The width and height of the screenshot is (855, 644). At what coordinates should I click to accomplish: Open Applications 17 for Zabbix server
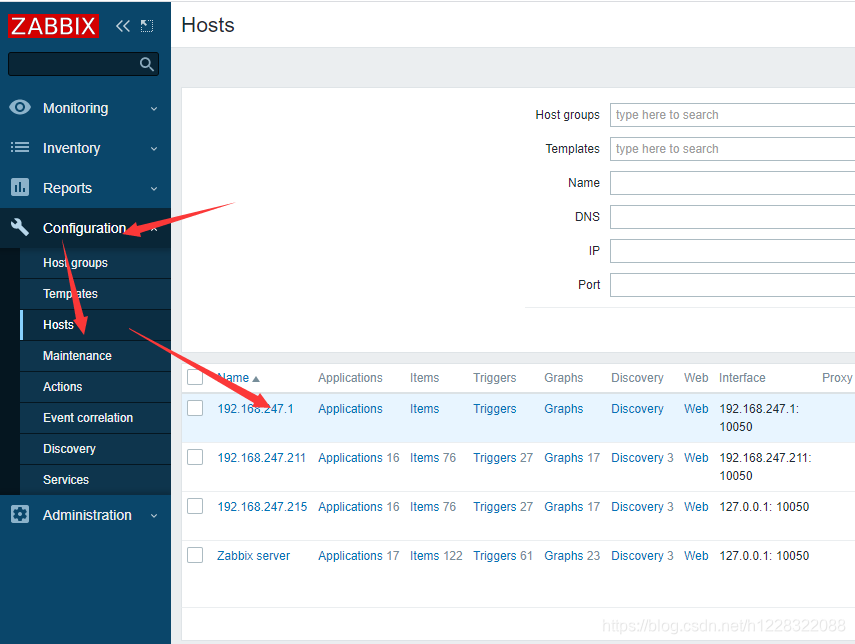tap(358, 556)
